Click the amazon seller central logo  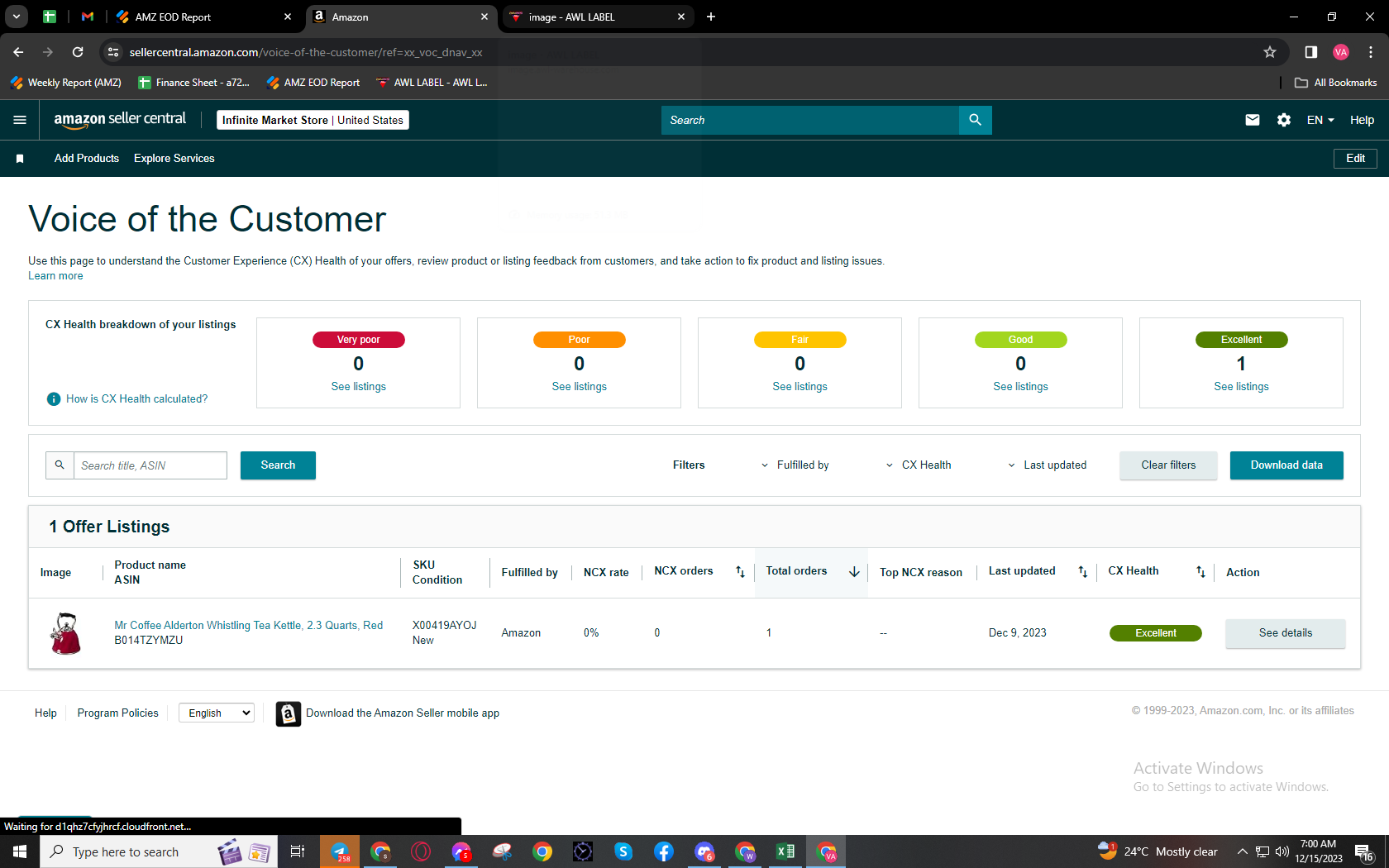tap(121, 120)
